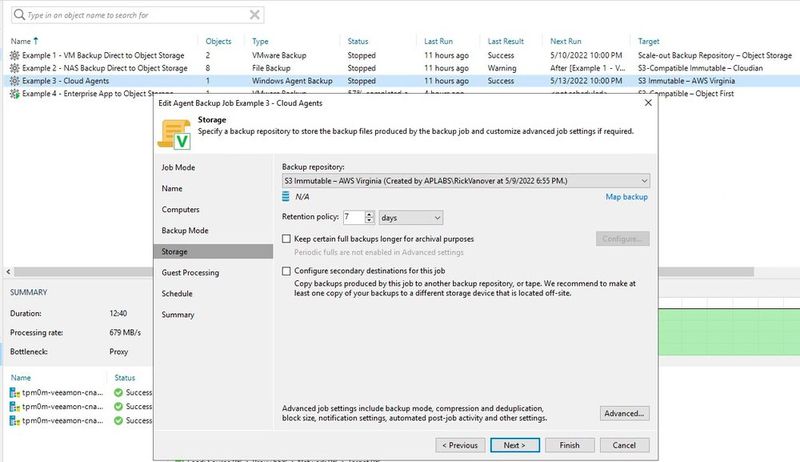Click third tpm0m-veeamon machine icon
800x462 pixels.
coord(15,420)
